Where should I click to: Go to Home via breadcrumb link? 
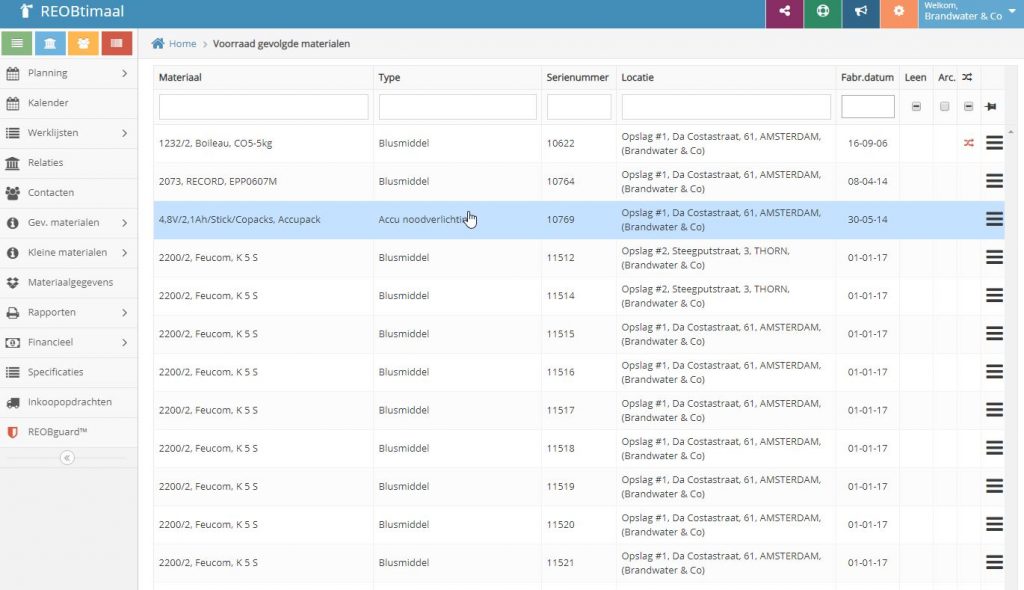tap(181, 44)
